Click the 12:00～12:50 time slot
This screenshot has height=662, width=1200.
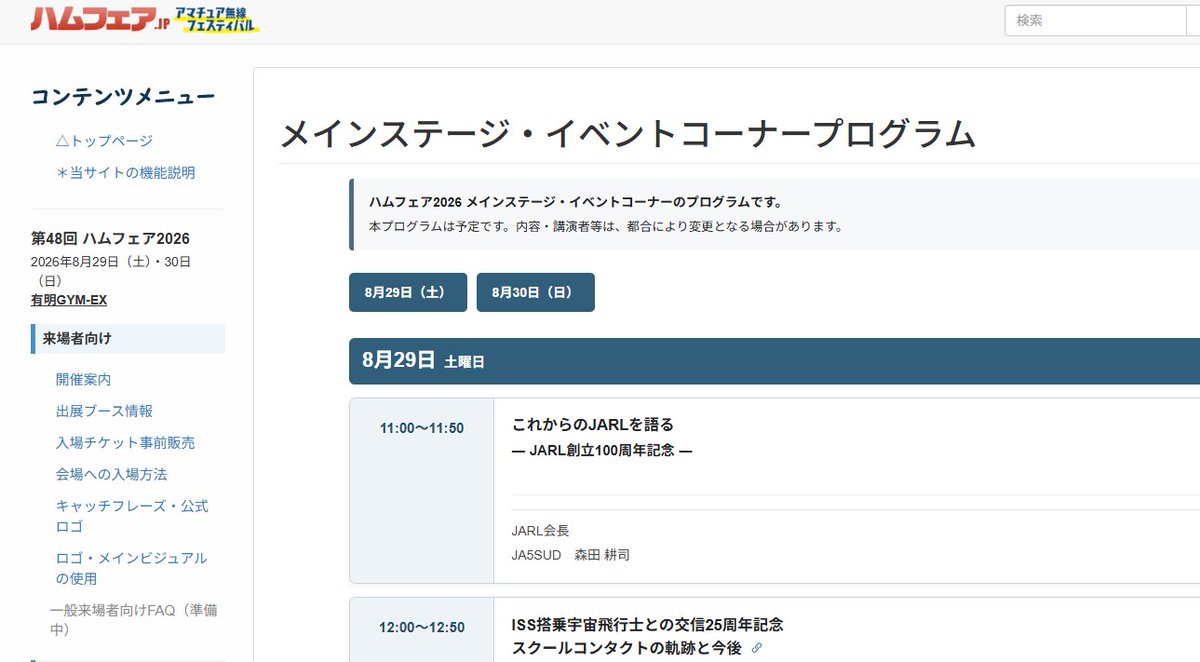[422, 628]
